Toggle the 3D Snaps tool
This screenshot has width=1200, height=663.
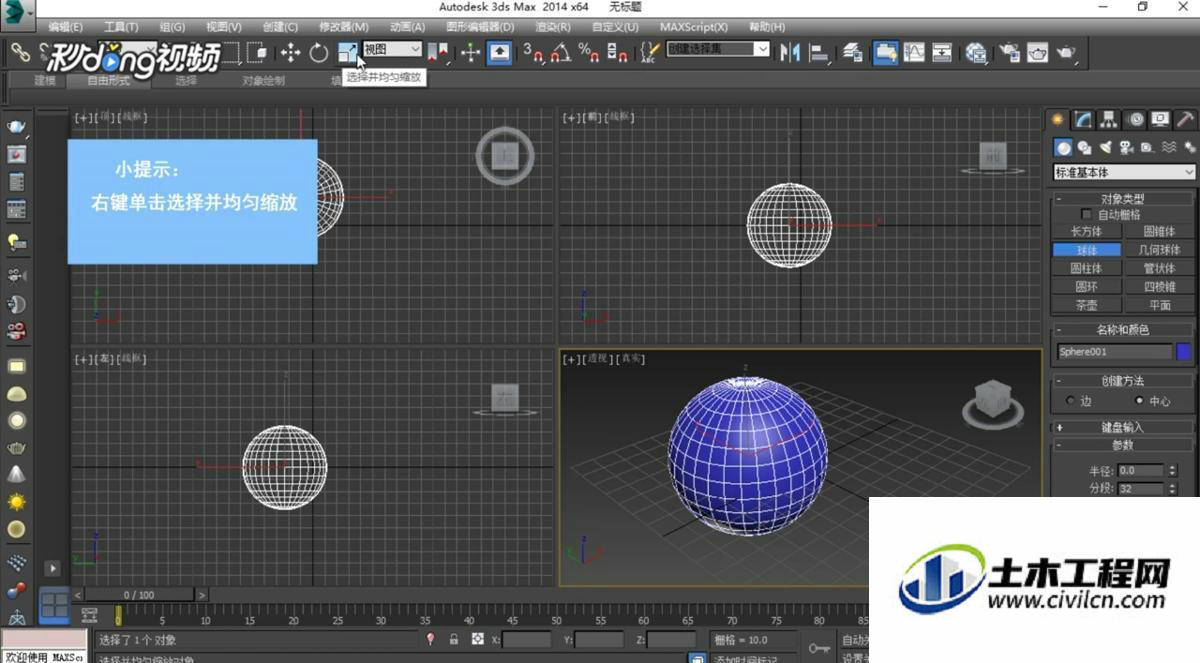533,53
